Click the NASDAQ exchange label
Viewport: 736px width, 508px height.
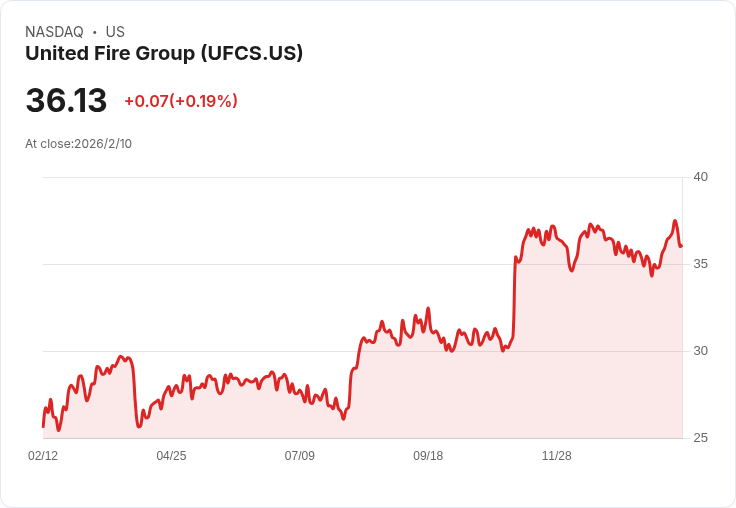pos(54,32)
